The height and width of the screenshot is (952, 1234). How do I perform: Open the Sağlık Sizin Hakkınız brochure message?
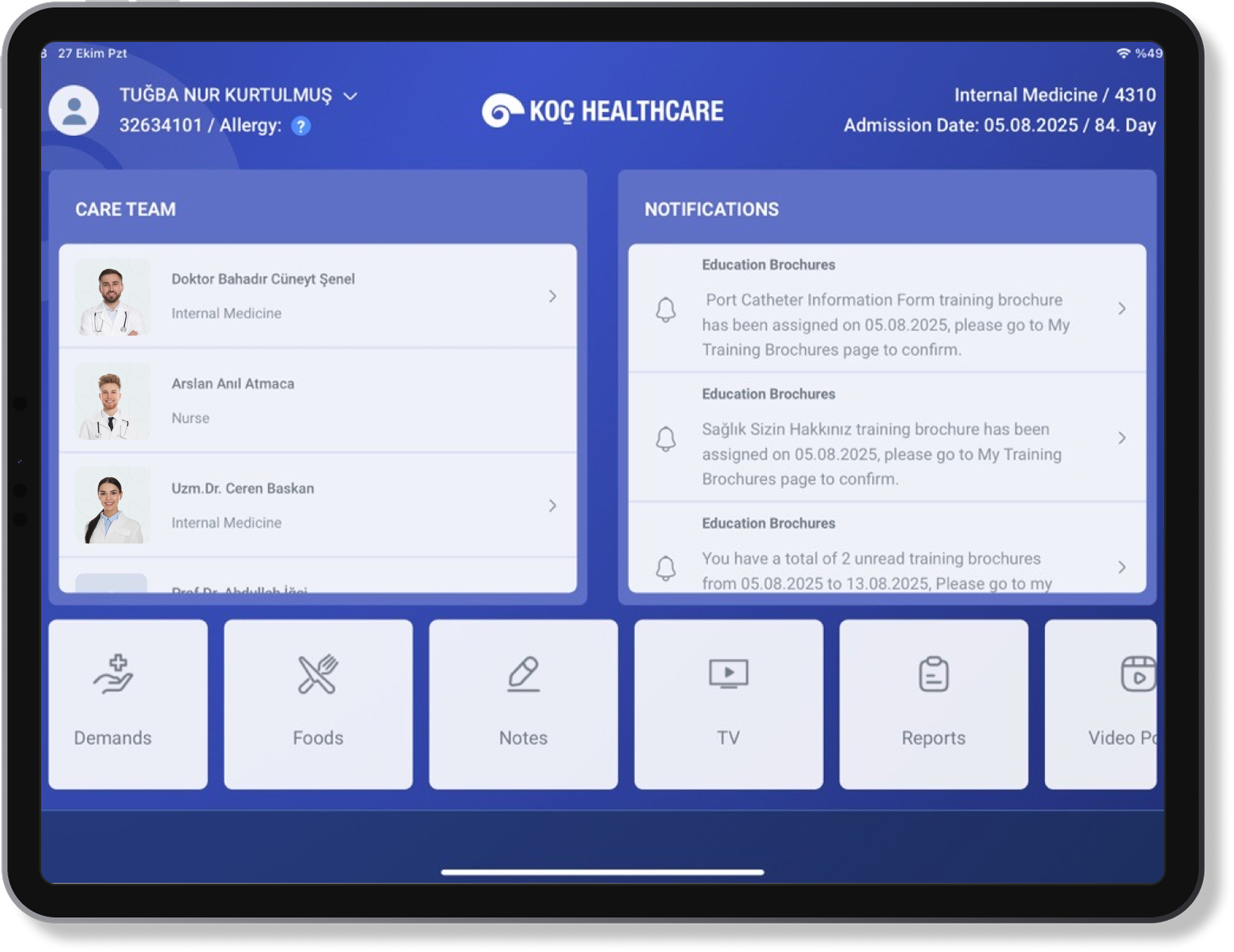click(x=882, y=454)
